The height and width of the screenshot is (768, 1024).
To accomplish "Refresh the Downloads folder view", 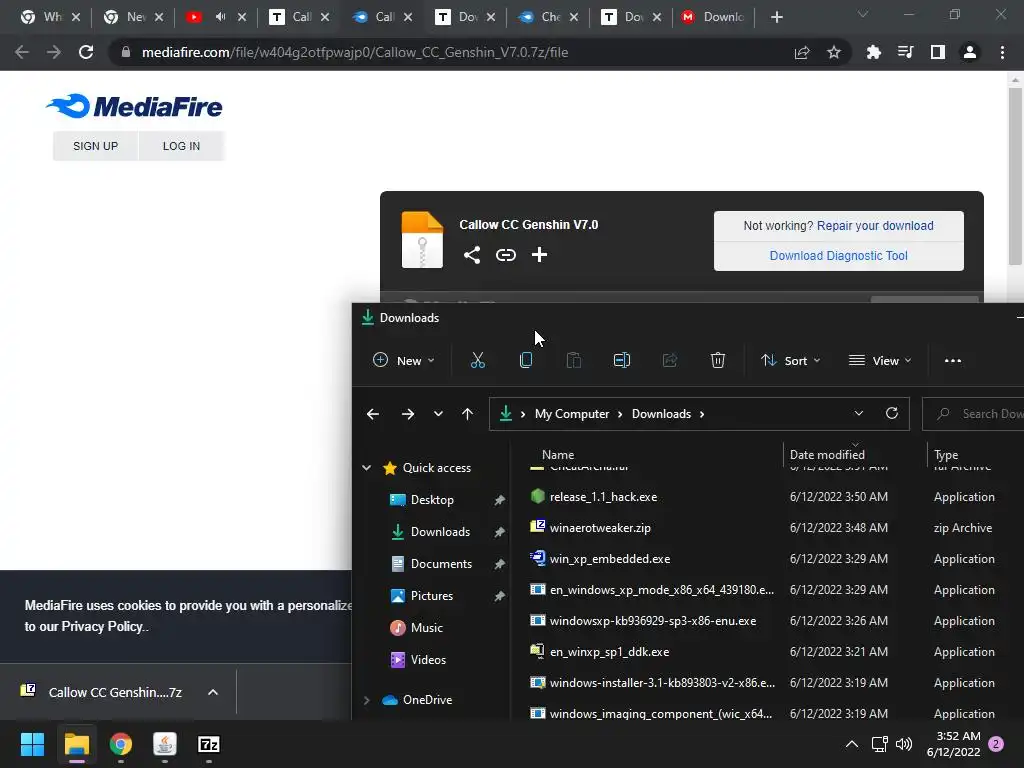I will click(891, 413).
